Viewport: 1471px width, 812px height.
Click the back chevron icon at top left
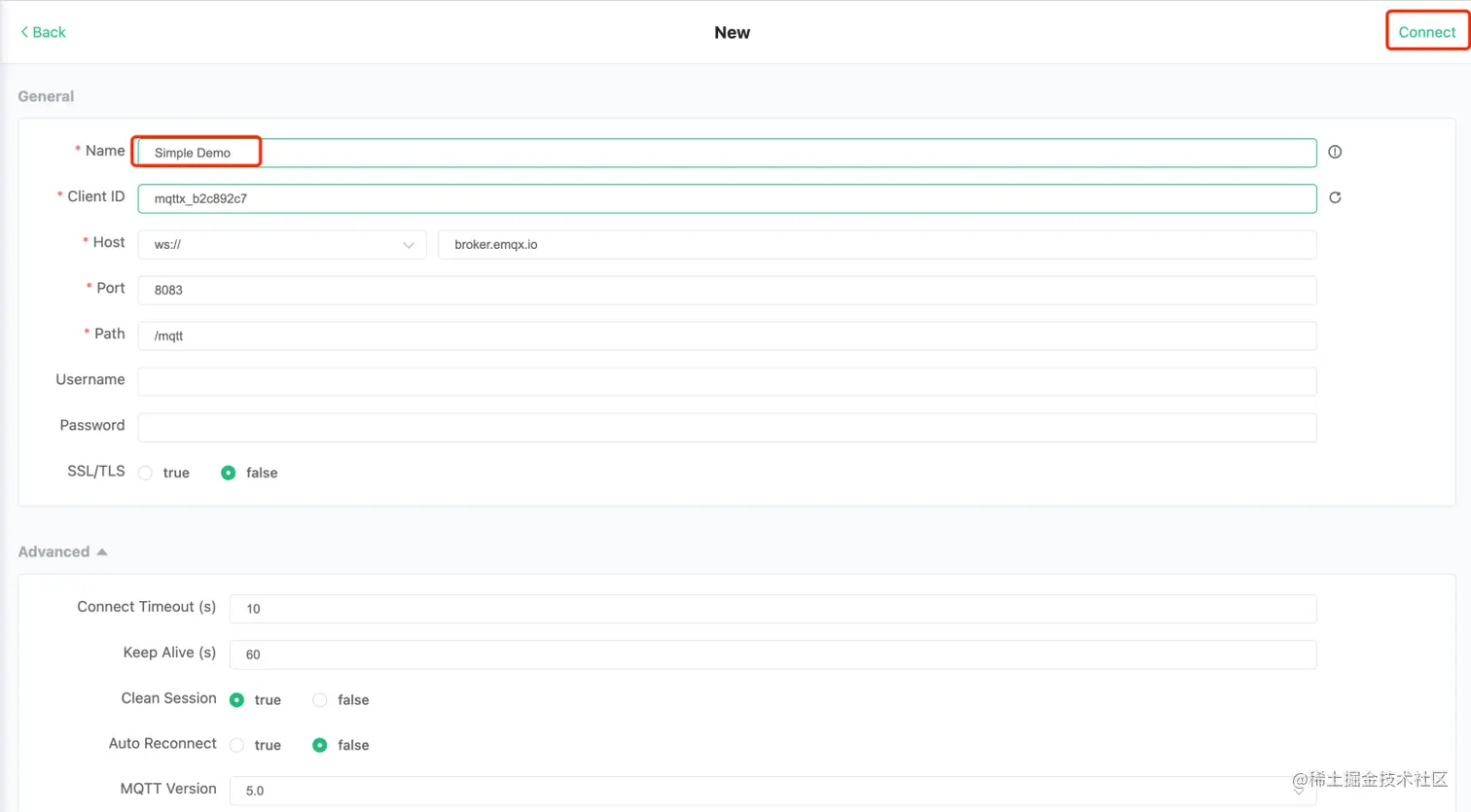pyautogui.click(x=24, y=31)
